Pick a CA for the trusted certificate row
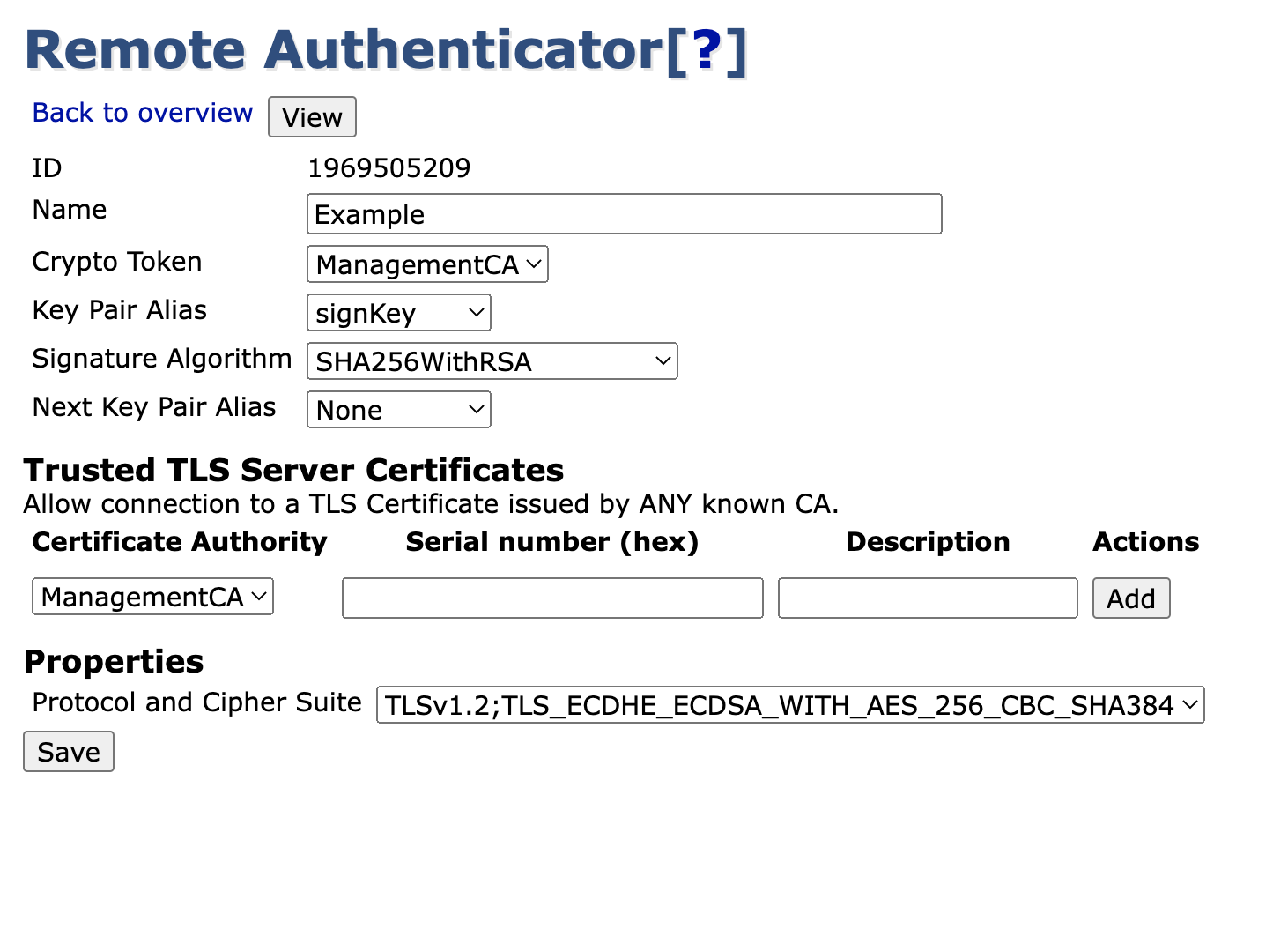 pos(152,597)
